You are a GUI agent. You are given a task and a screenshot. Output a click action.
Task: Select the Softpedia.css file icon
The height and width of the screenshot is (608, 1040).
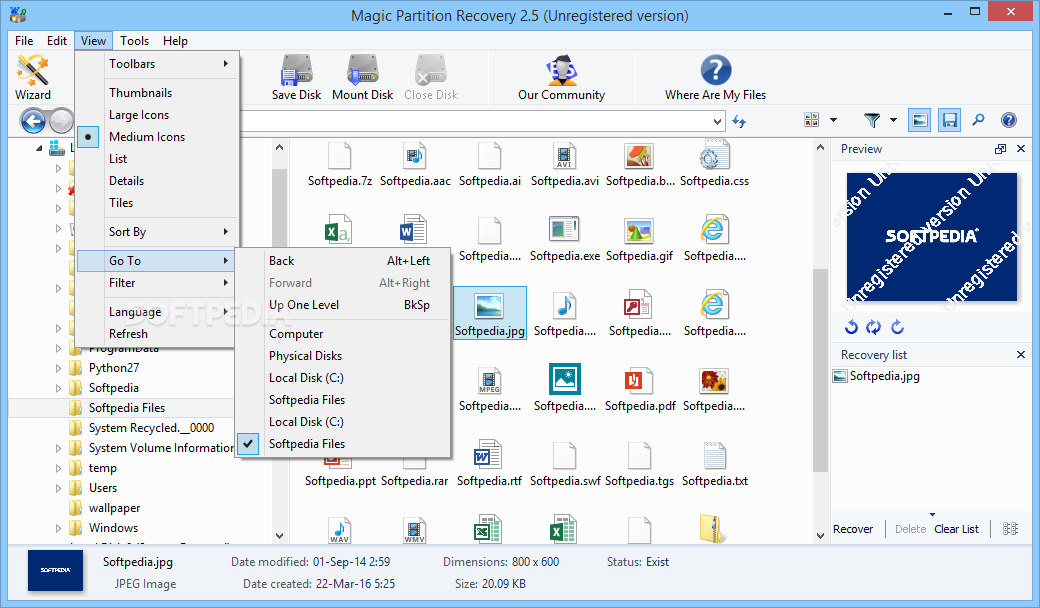(714, 154)
